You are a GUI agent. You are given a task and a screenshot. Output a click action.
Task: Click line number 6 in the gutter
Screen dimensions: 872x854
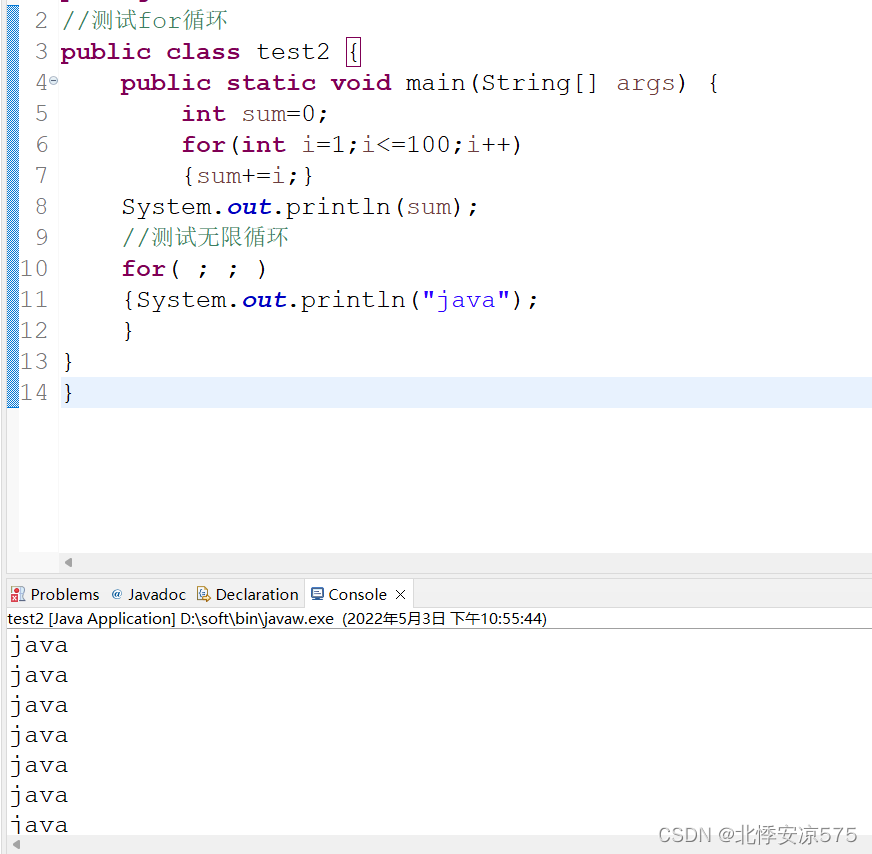click(41, 144)
